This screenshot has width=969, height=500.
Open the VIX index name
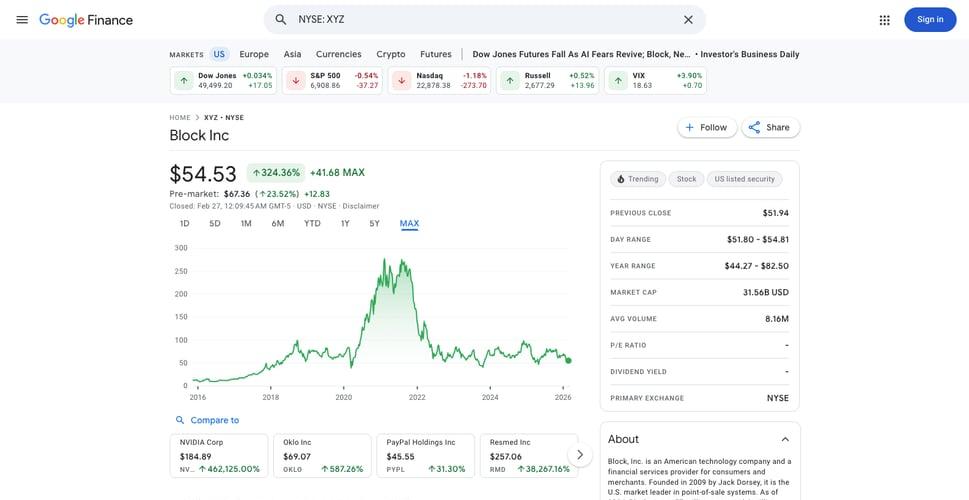click(638, 75)
